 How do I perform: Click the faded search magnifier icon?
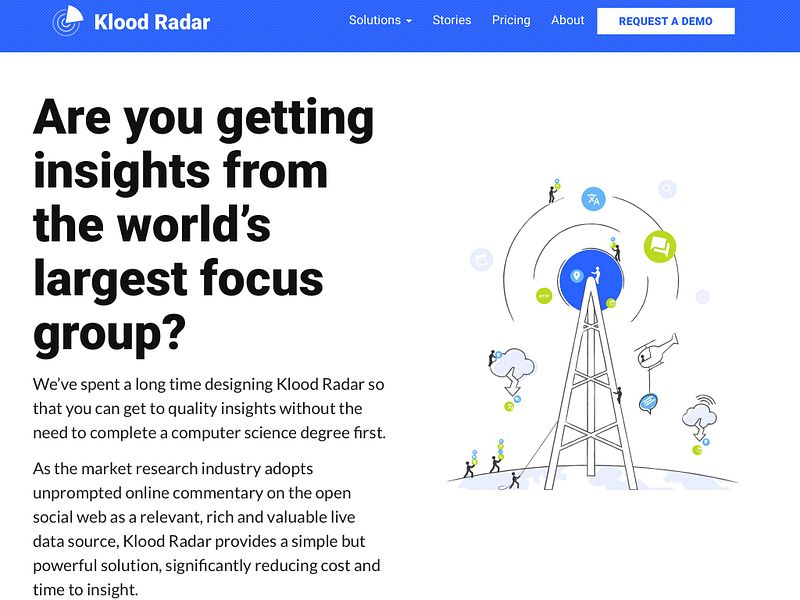[667, 189]
